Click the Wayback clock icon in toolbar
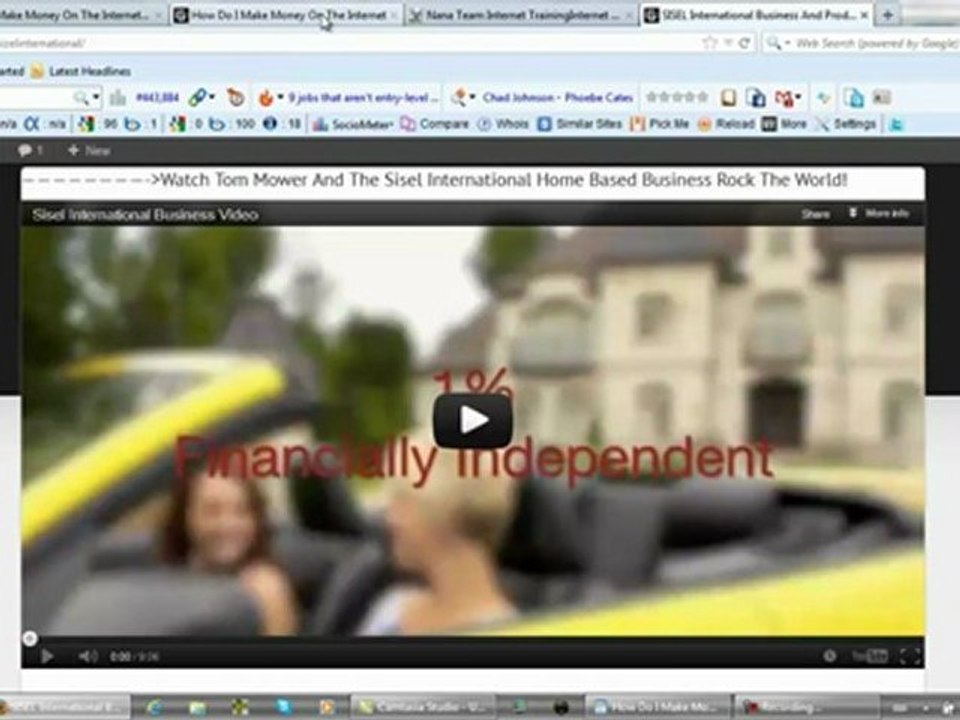 click(235, 97)
